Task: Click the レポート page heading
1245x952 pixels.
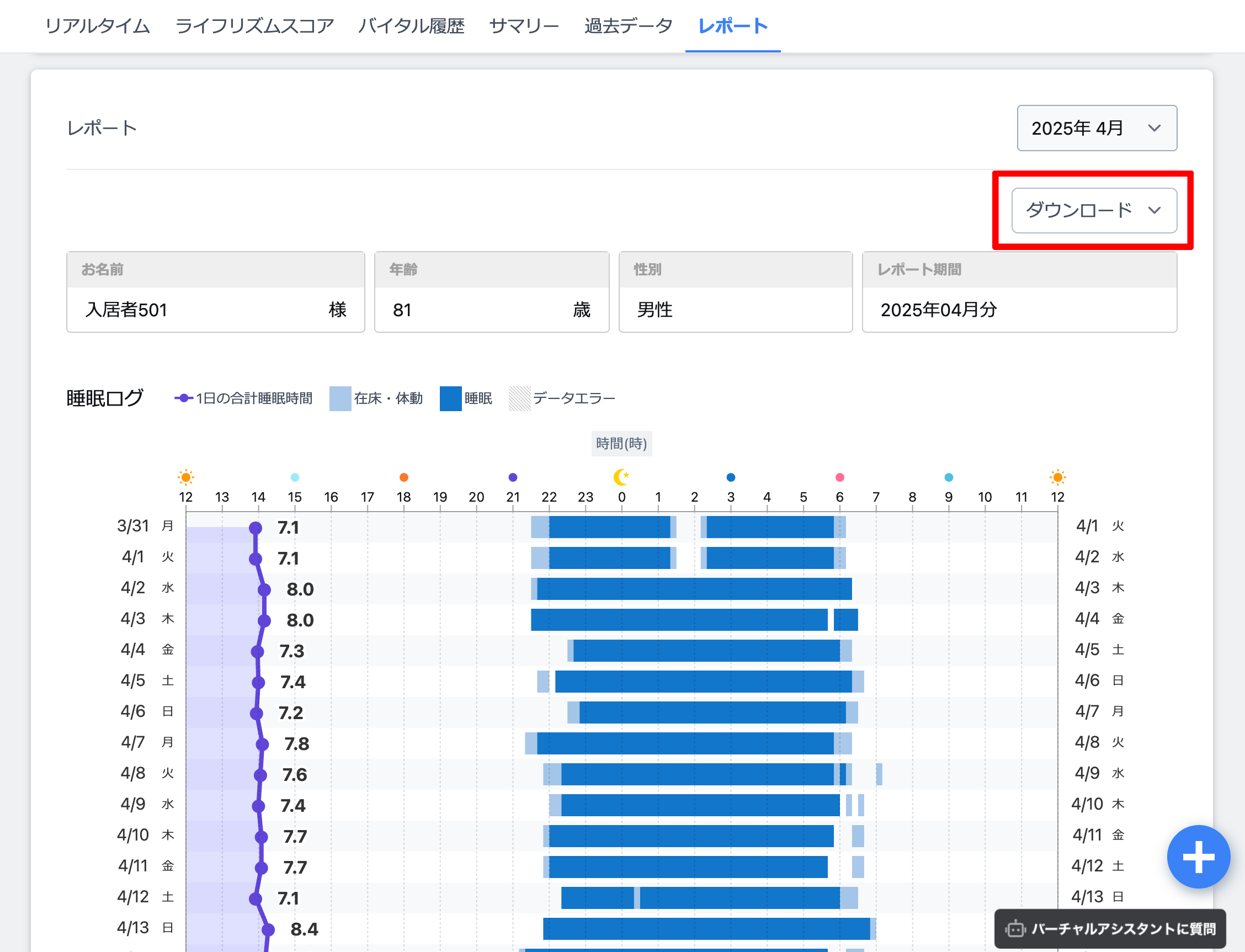Action: pos(102,128)
